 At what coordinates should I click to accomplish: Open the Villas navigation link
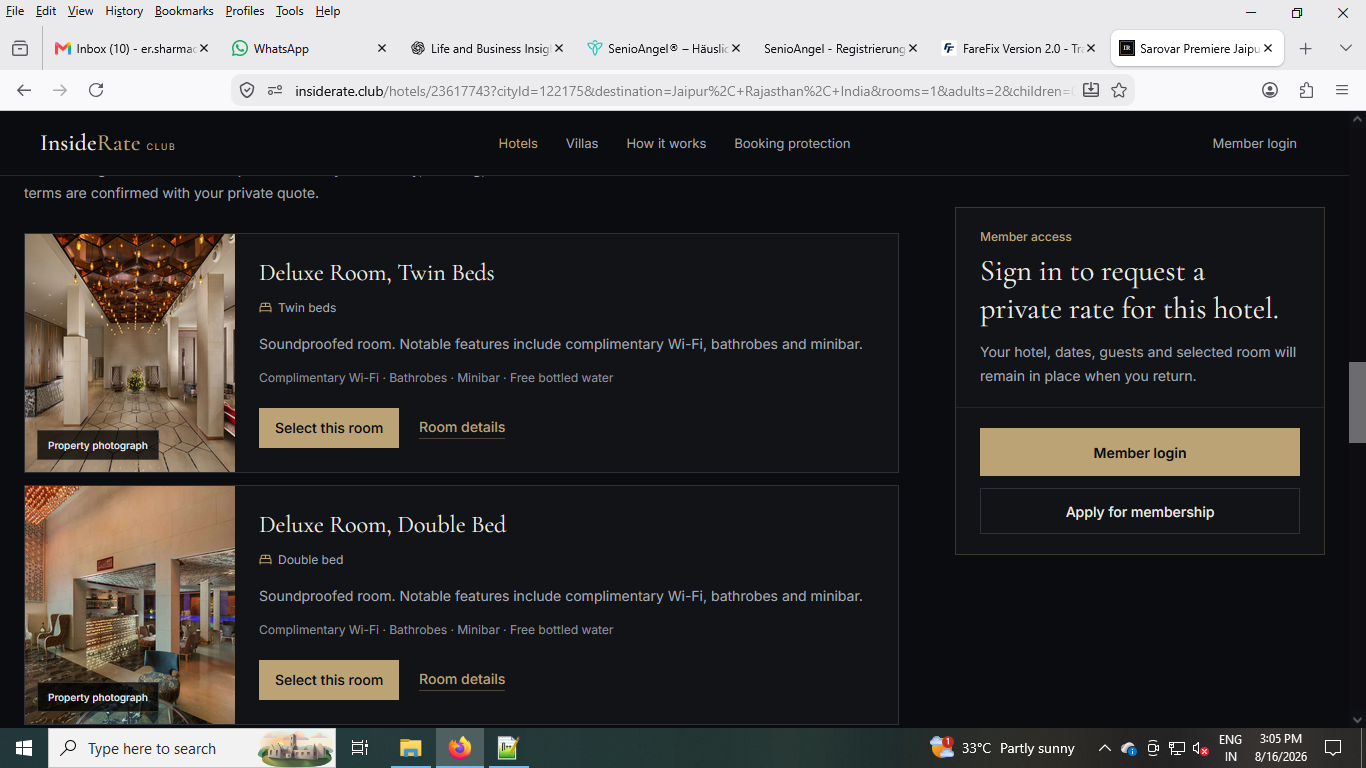point(582,143)
